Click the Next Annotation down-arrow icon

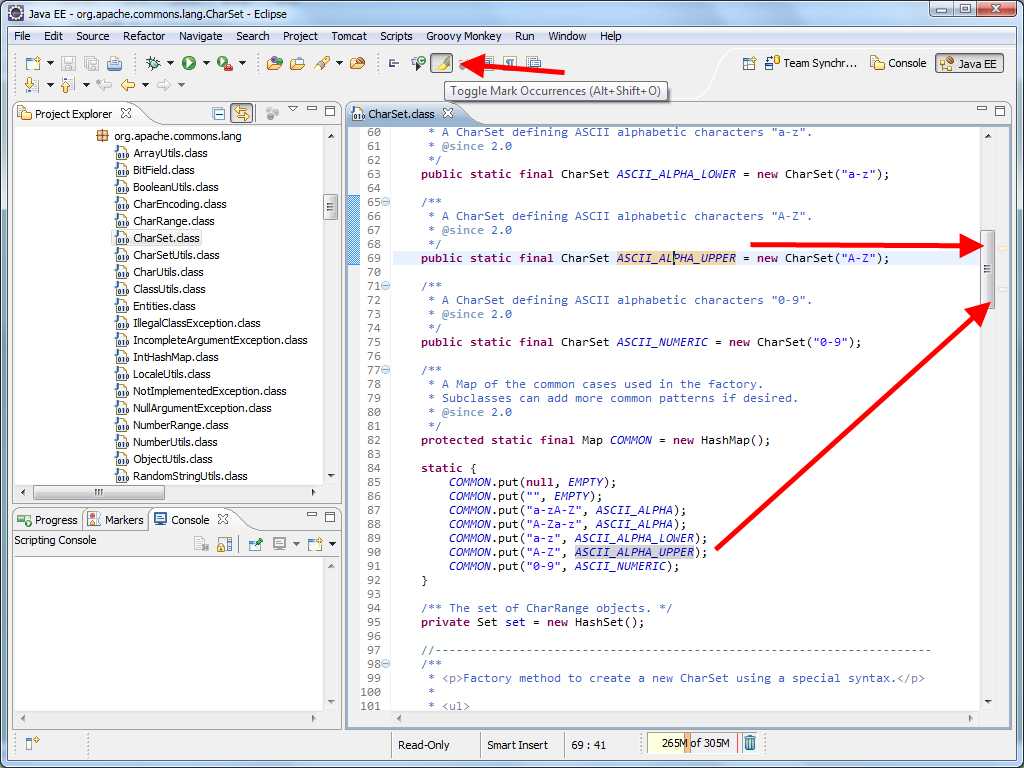[x=30, y=85]
